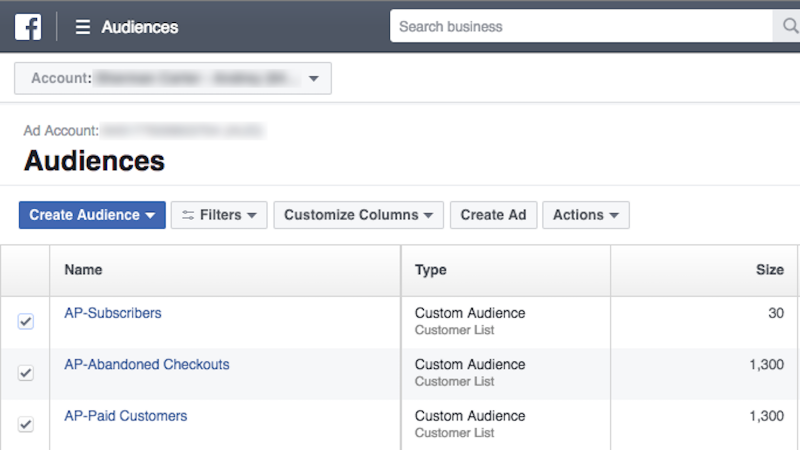Open the AP-Abandoned Checkouts link

pyautogui.click(x=147, y=364)
